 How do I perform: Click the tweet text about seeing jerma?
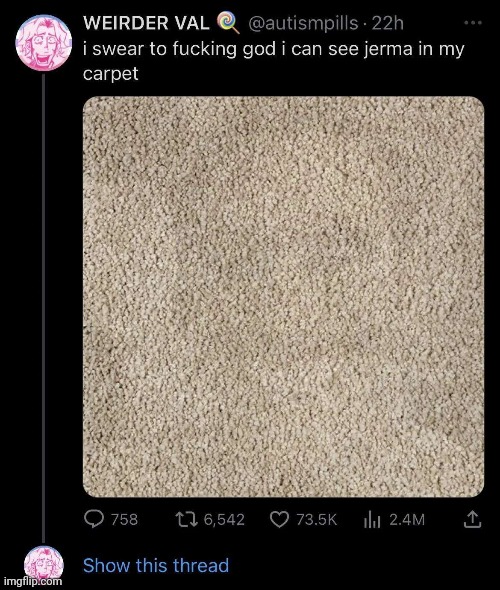[x=274, y=61]
